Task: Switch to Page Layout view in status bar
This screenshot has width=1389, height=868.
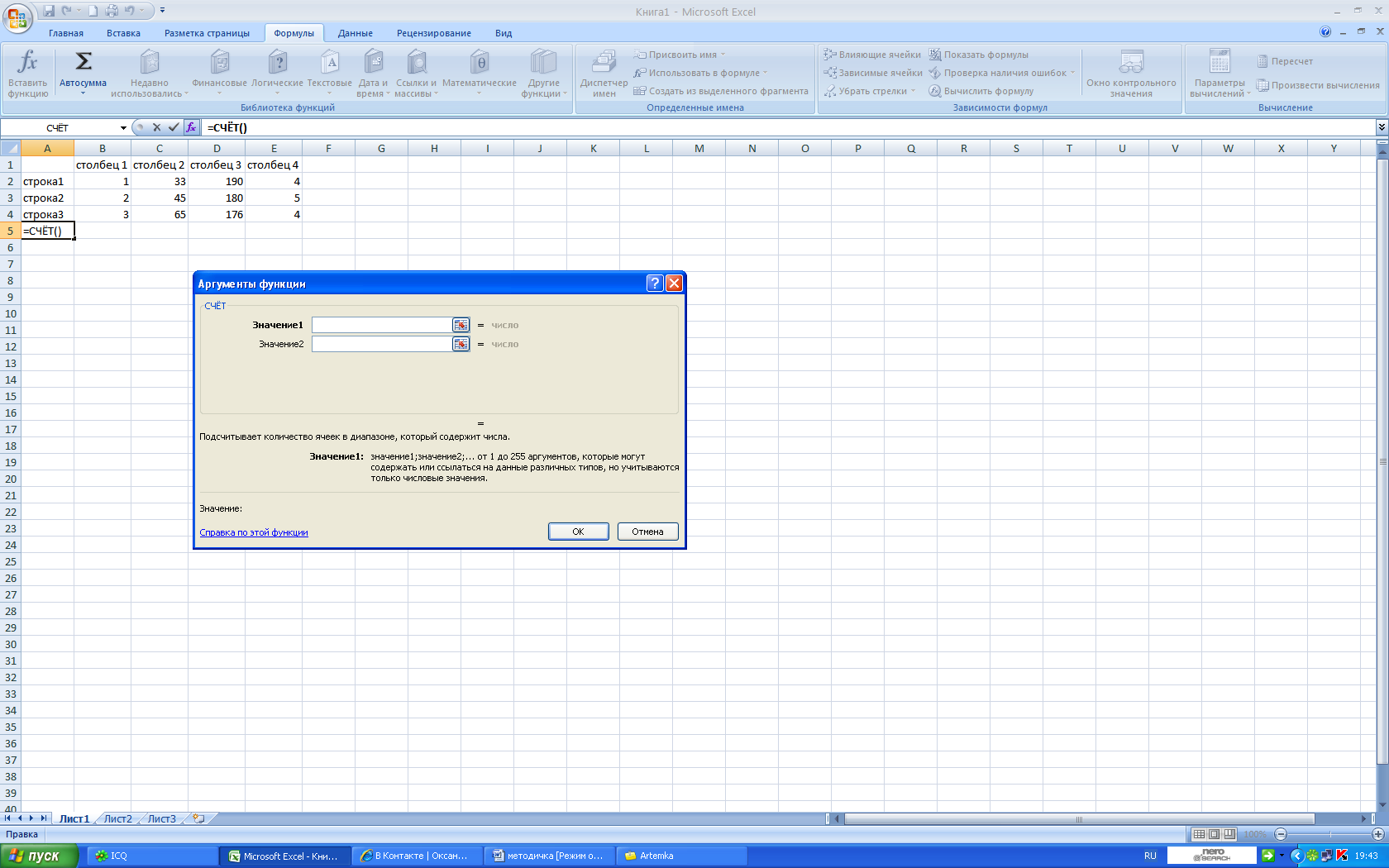Action: tap(1215, 834)
